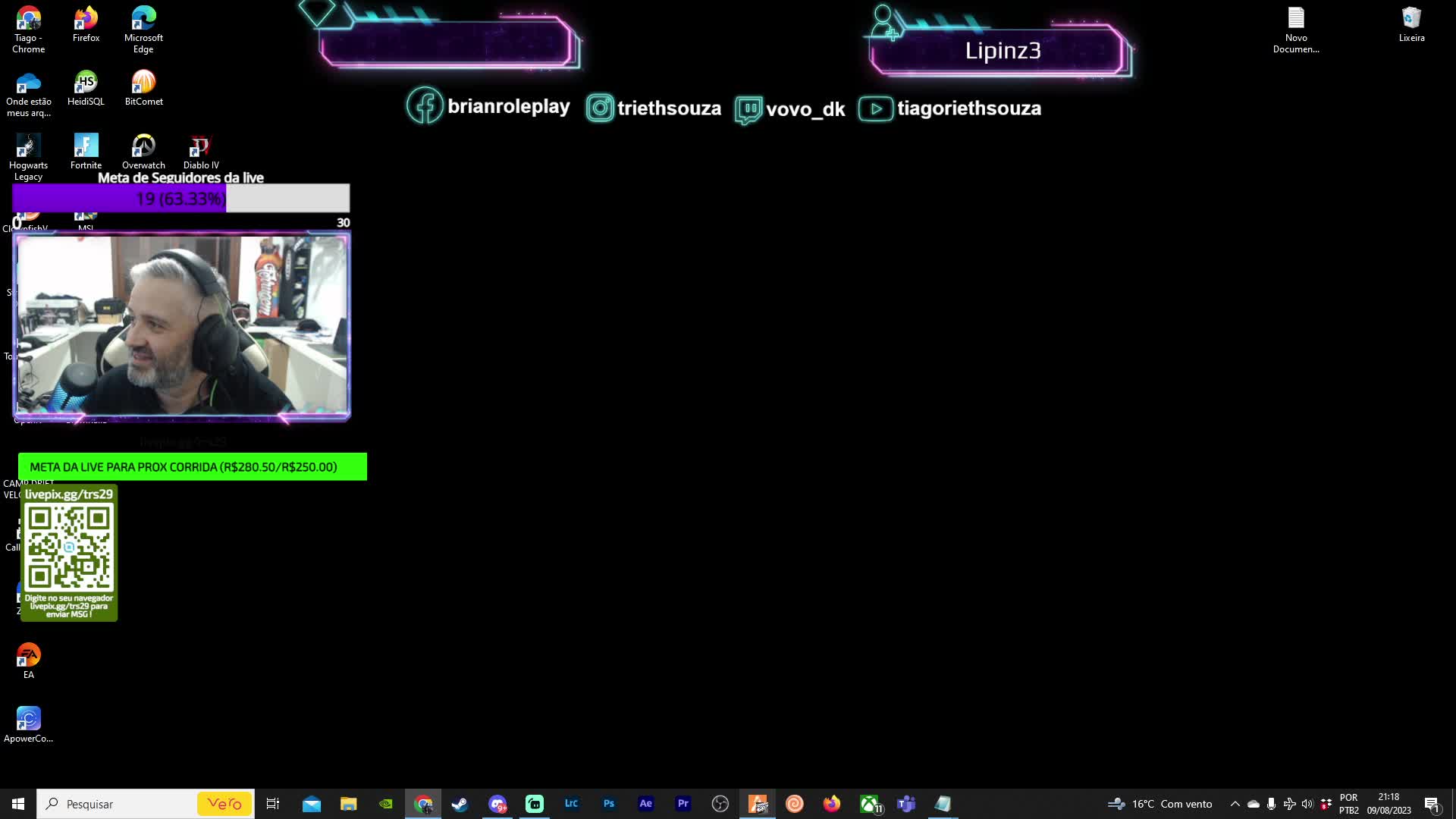Open HeidiSQL desktop shortcut

click(86, 88)
